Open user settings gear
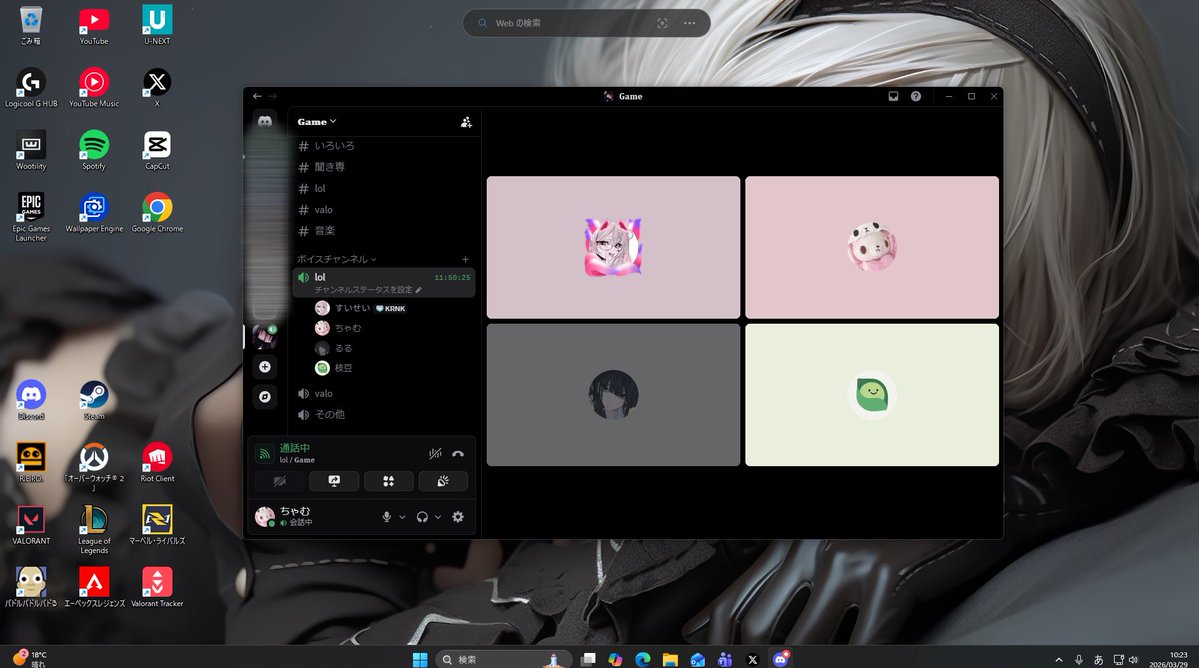The image size is (1199, 668). pyautogui.click(x=458, y=517)
